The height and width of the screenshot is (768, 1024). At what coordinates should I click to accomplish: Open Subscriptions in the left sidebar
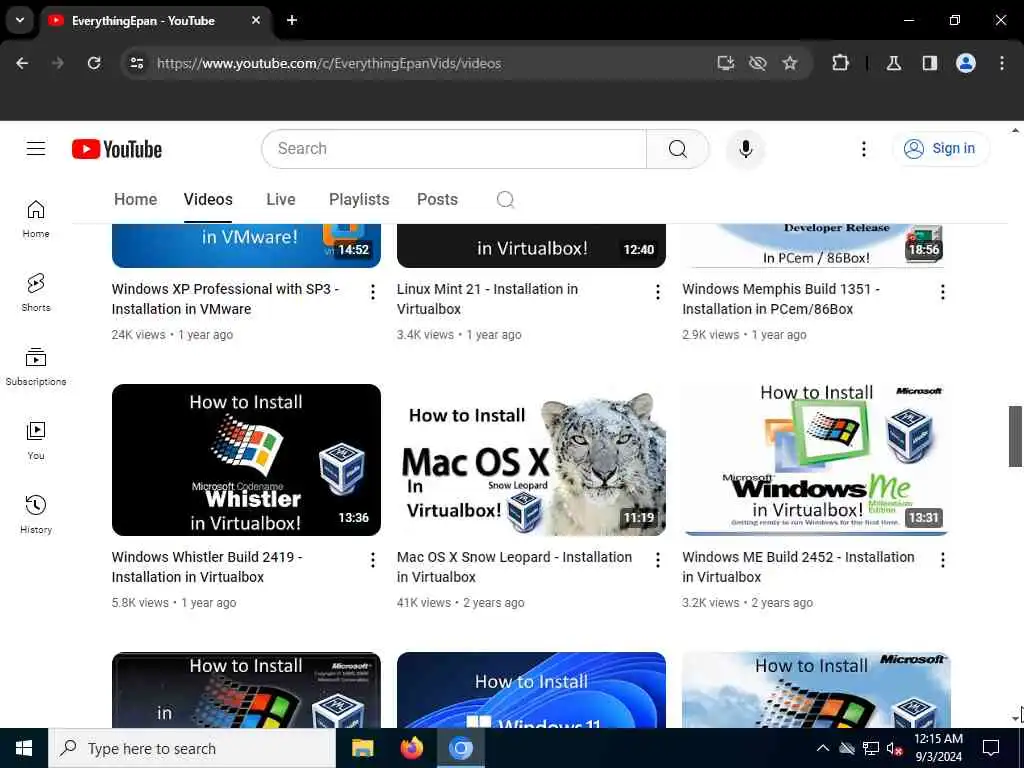tap(36, 367)
